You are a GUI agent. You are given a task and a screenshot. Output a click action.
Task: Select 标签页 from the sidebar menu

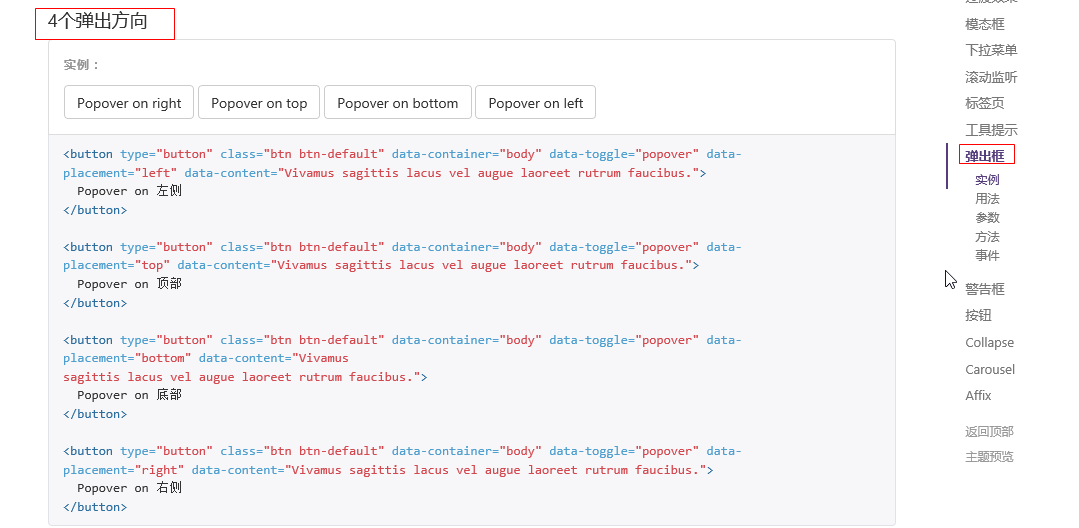[x=984, y=103]
